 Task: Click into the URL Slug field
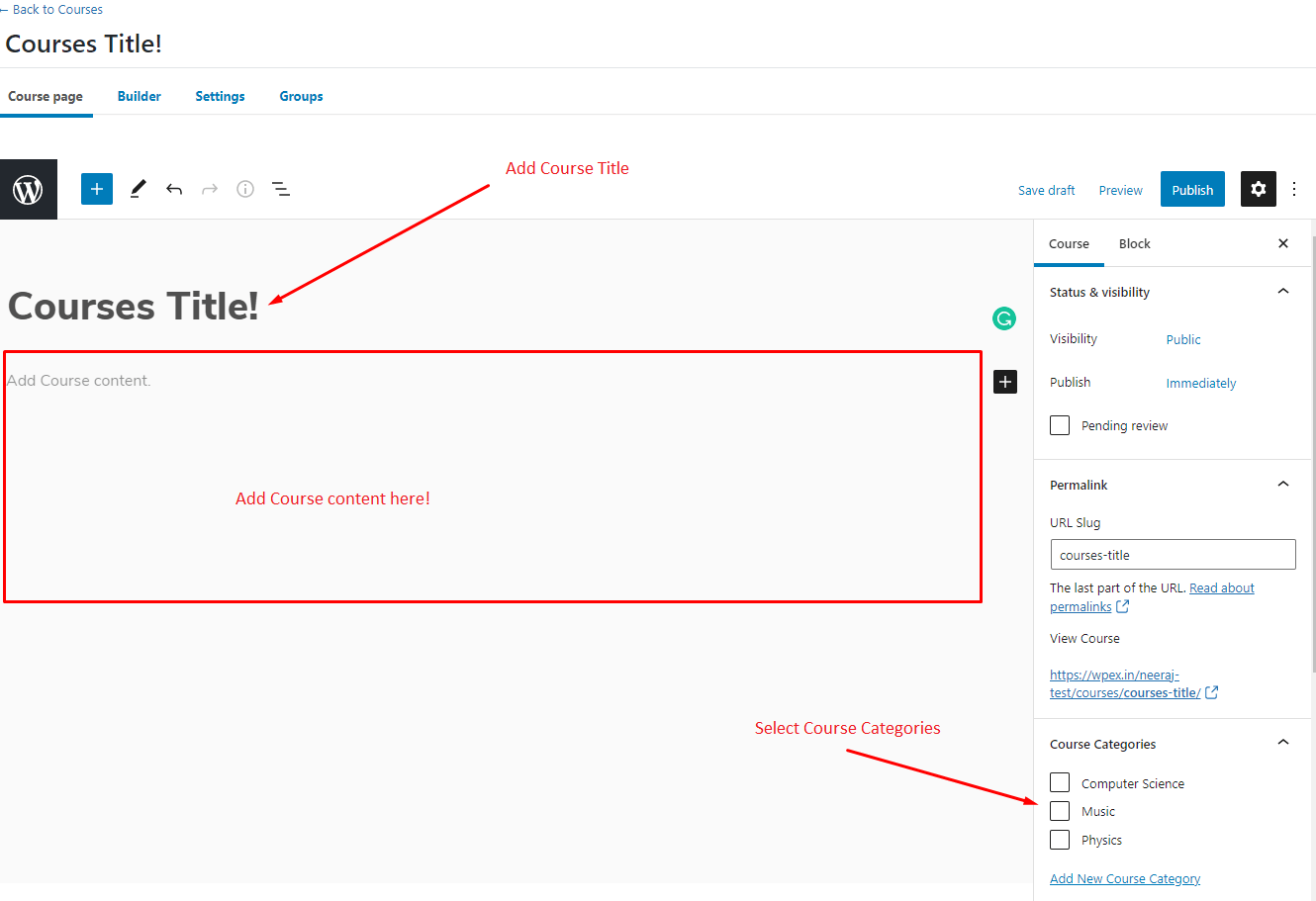coord(1173,555)
